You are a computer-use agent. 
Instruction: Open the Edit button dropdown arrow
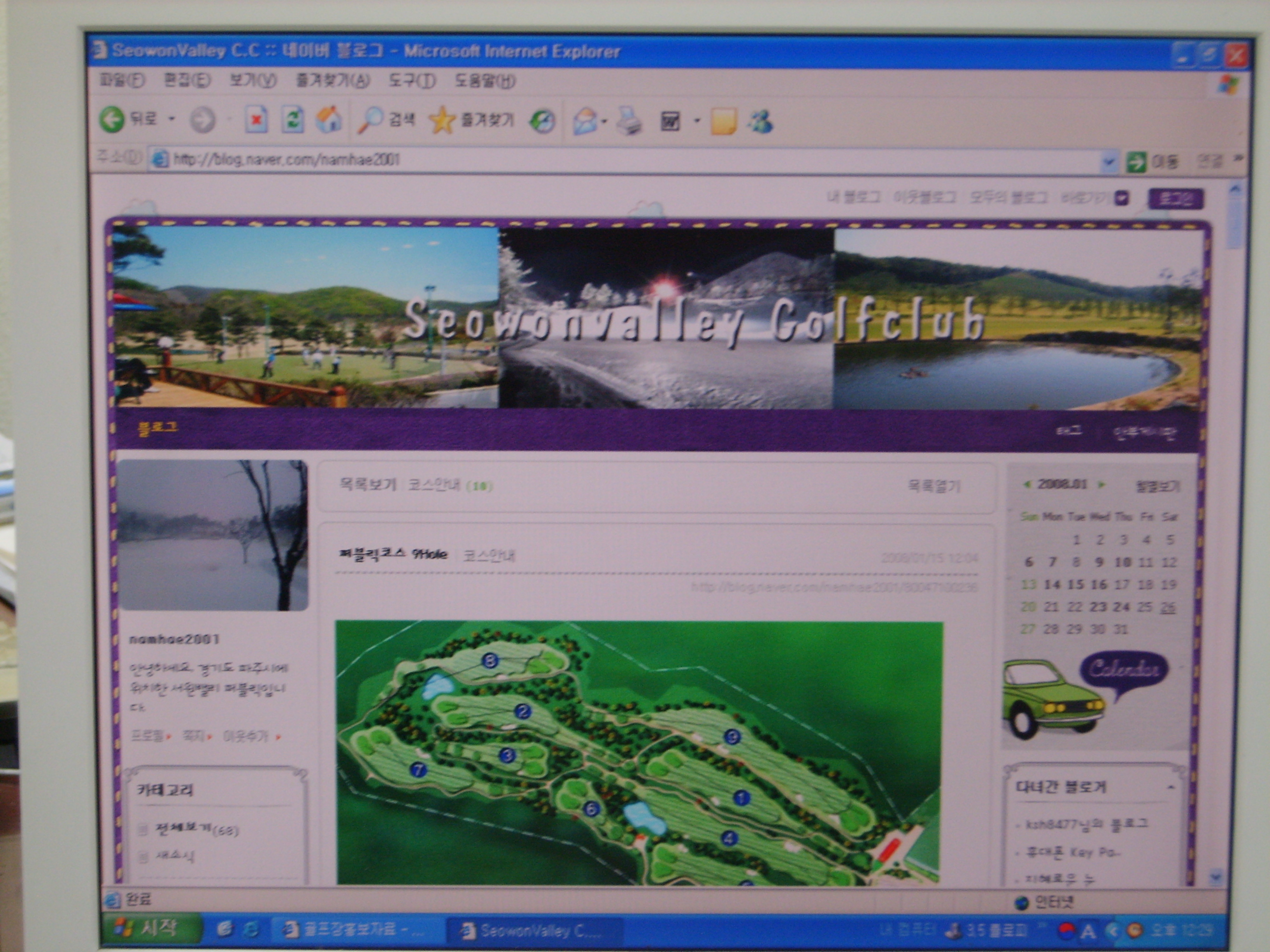(696, 121)
